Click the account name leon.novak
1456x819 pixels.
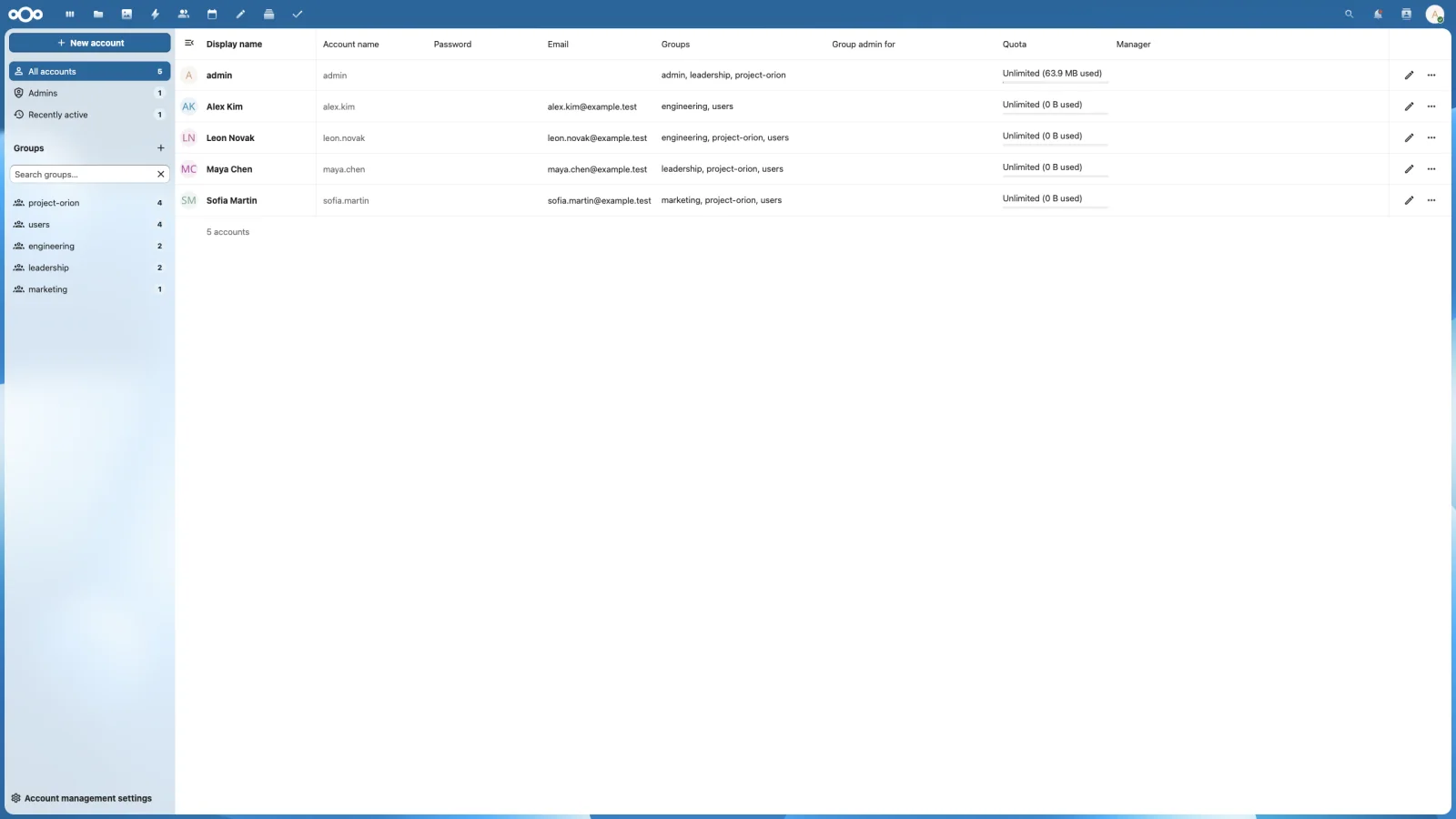344,138
